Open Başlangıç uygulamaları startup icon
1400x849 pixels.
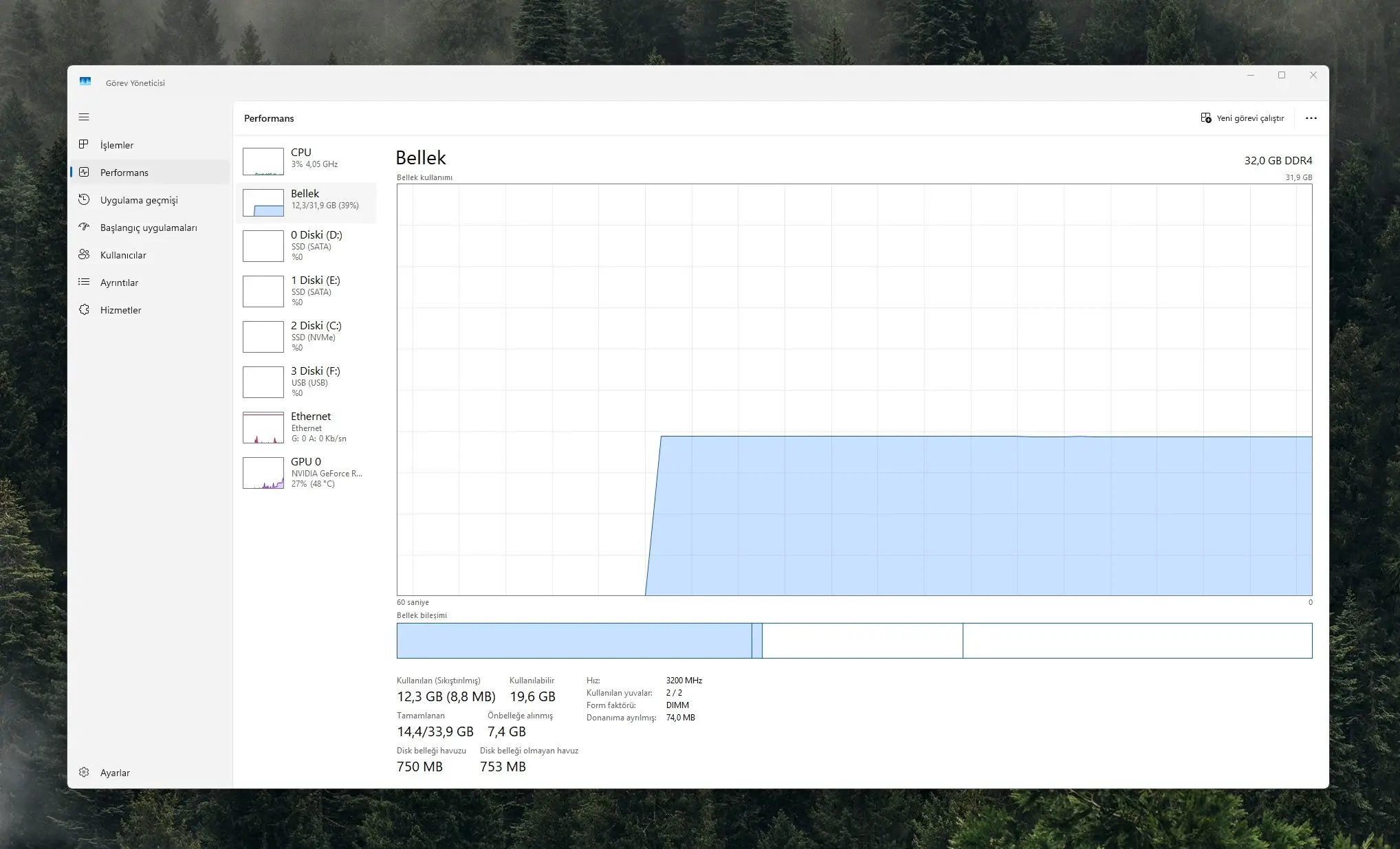pyautogui.click(x=84, y=227)
